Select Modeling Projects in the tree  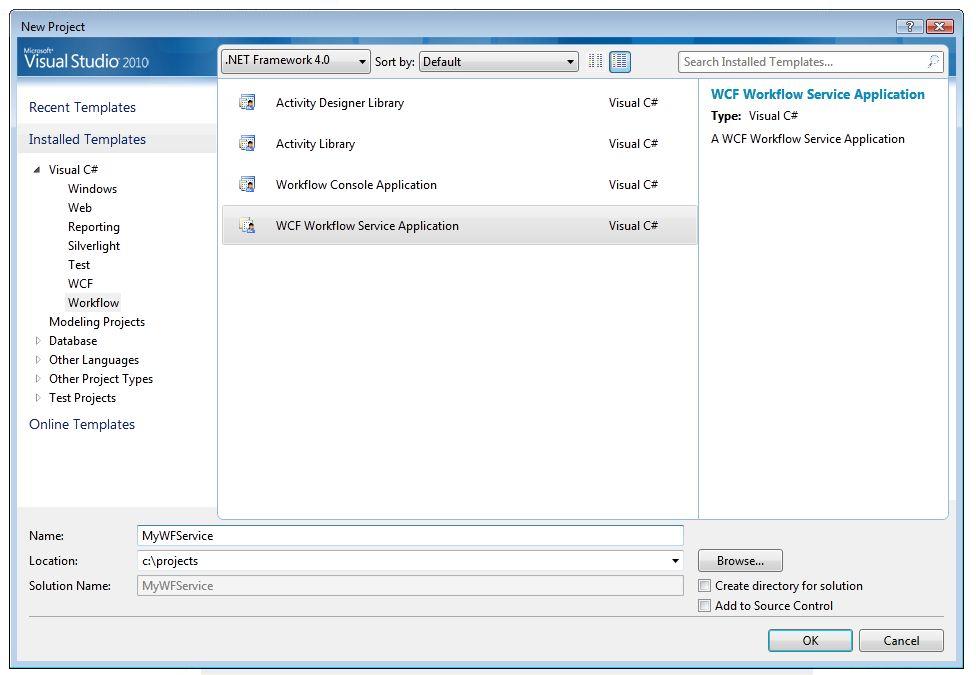[97, 321]
